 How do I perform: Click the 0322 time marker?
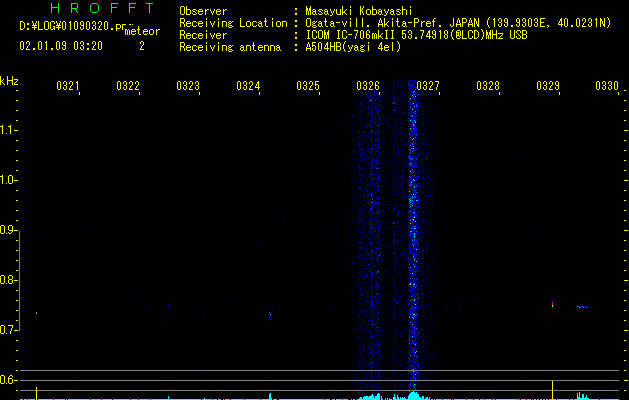(128, 85)
